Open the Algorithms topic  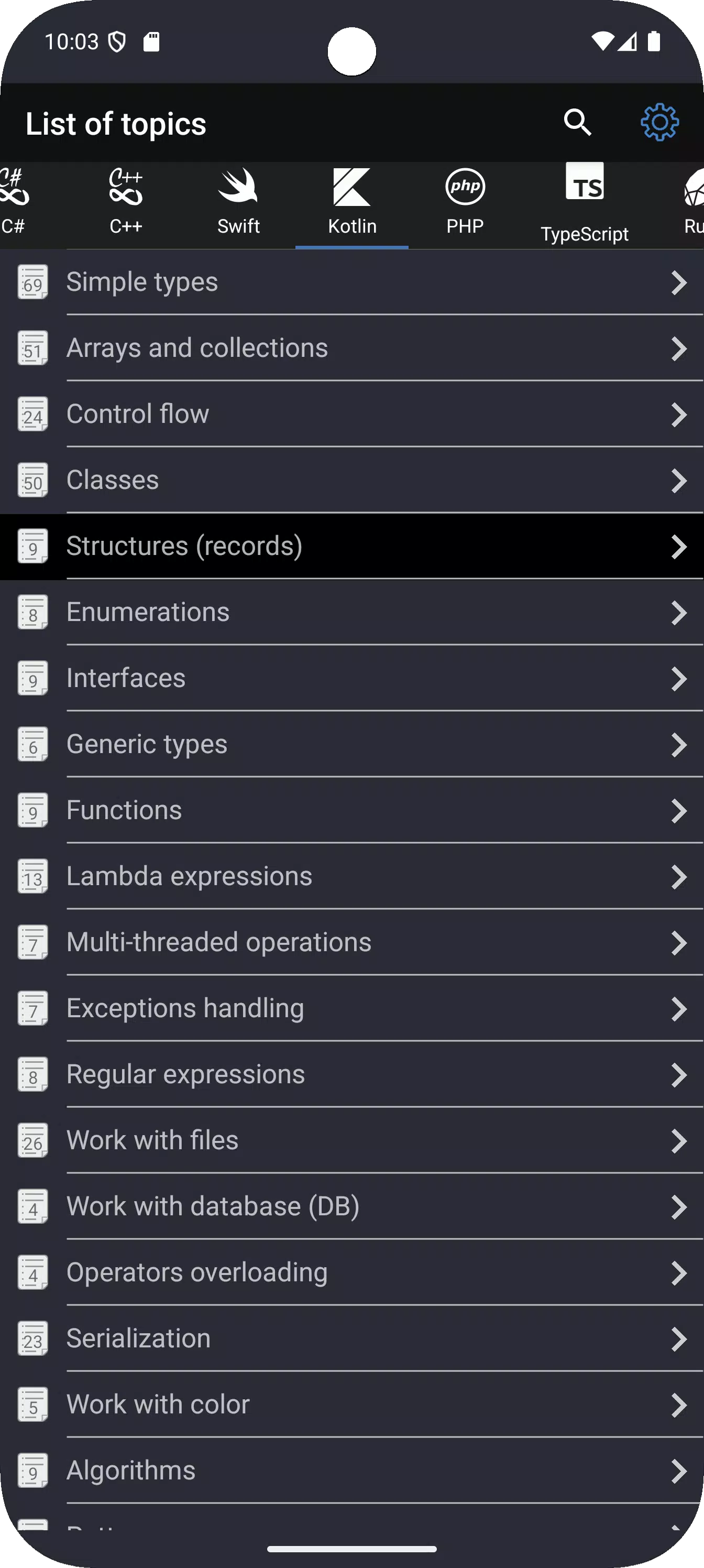(351, 1471)
